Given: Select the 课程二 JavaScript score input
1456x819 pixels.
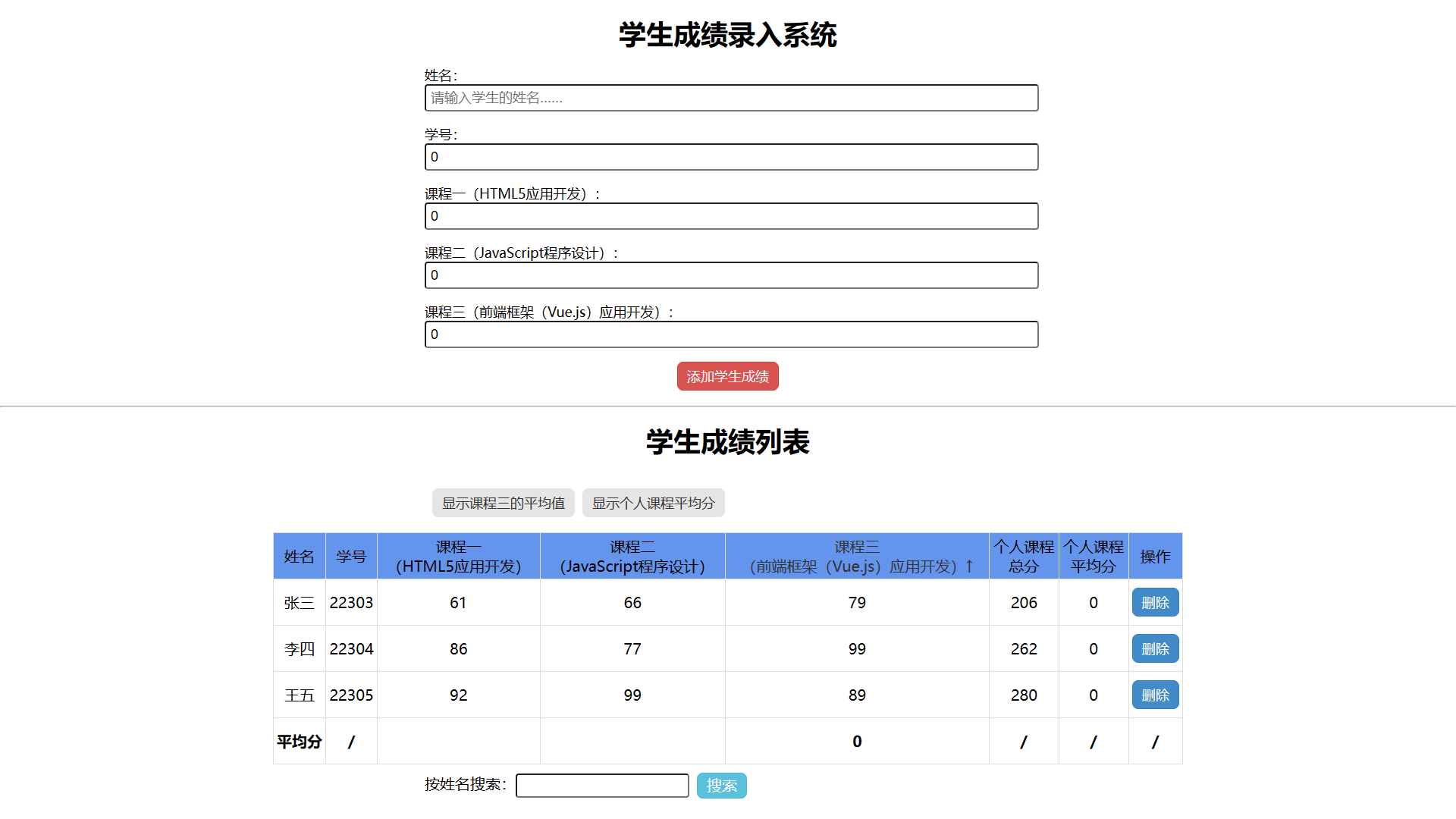Looking at the screenshot, I should (731, 275).
